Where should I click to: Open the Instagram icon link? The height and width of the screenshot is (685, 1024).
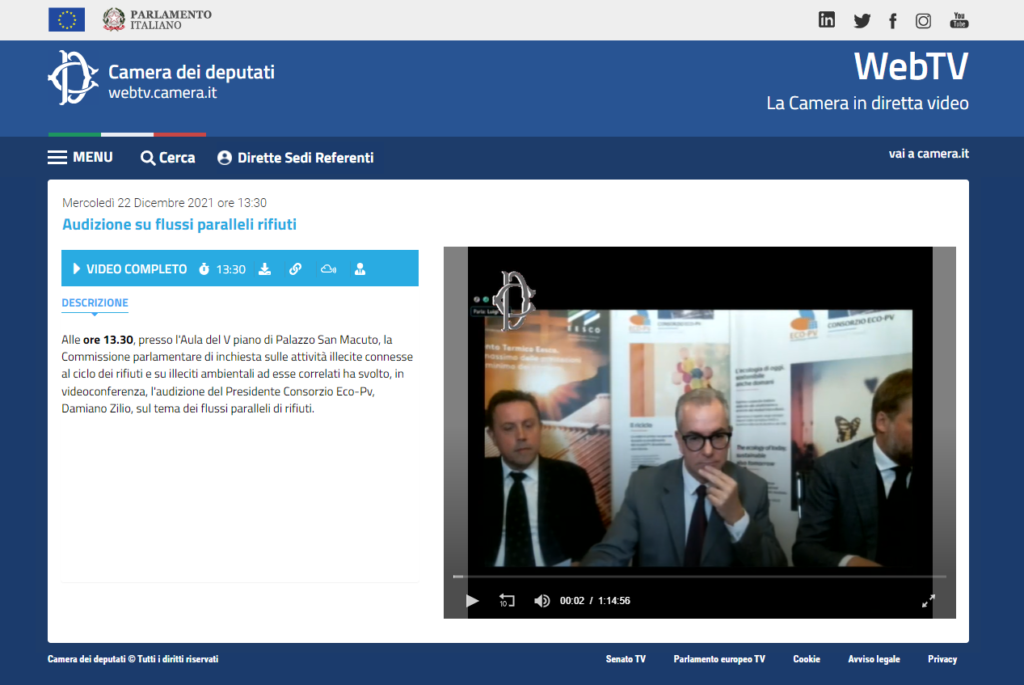coord(924,20)
